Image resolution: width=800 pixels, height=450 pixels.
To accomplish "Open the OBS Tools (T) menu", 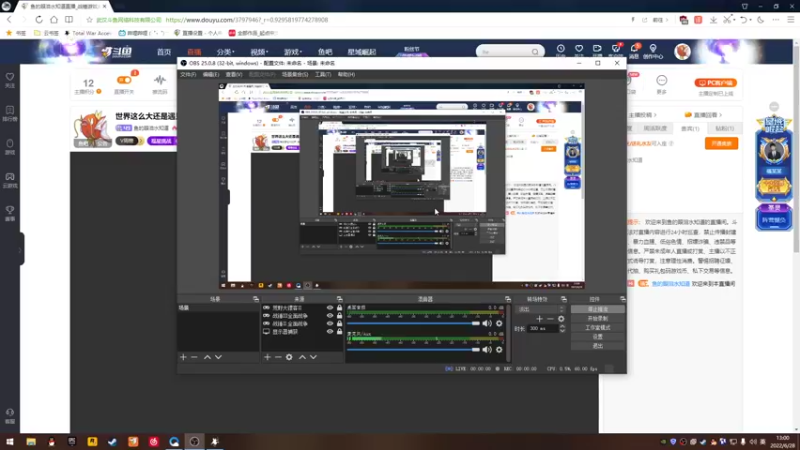I will point(322,74).
